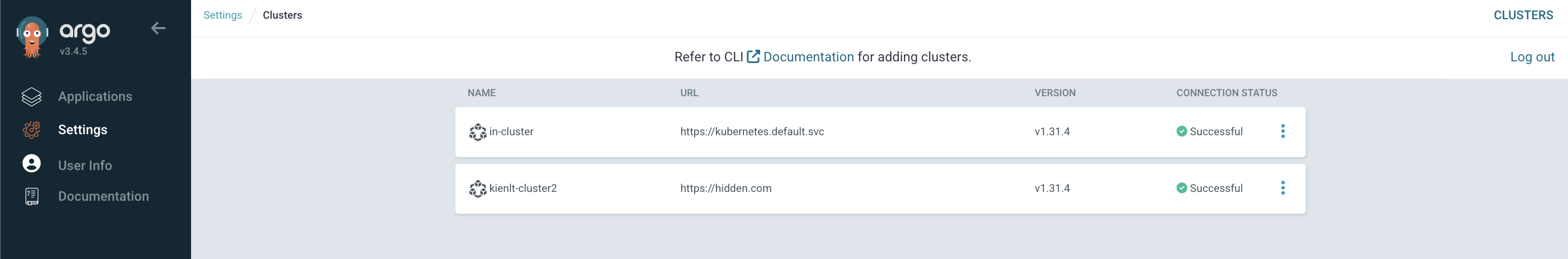The image size is (1568, 259).
Task: Open the in-cluster row details
Action: click(x=880, y=132)
